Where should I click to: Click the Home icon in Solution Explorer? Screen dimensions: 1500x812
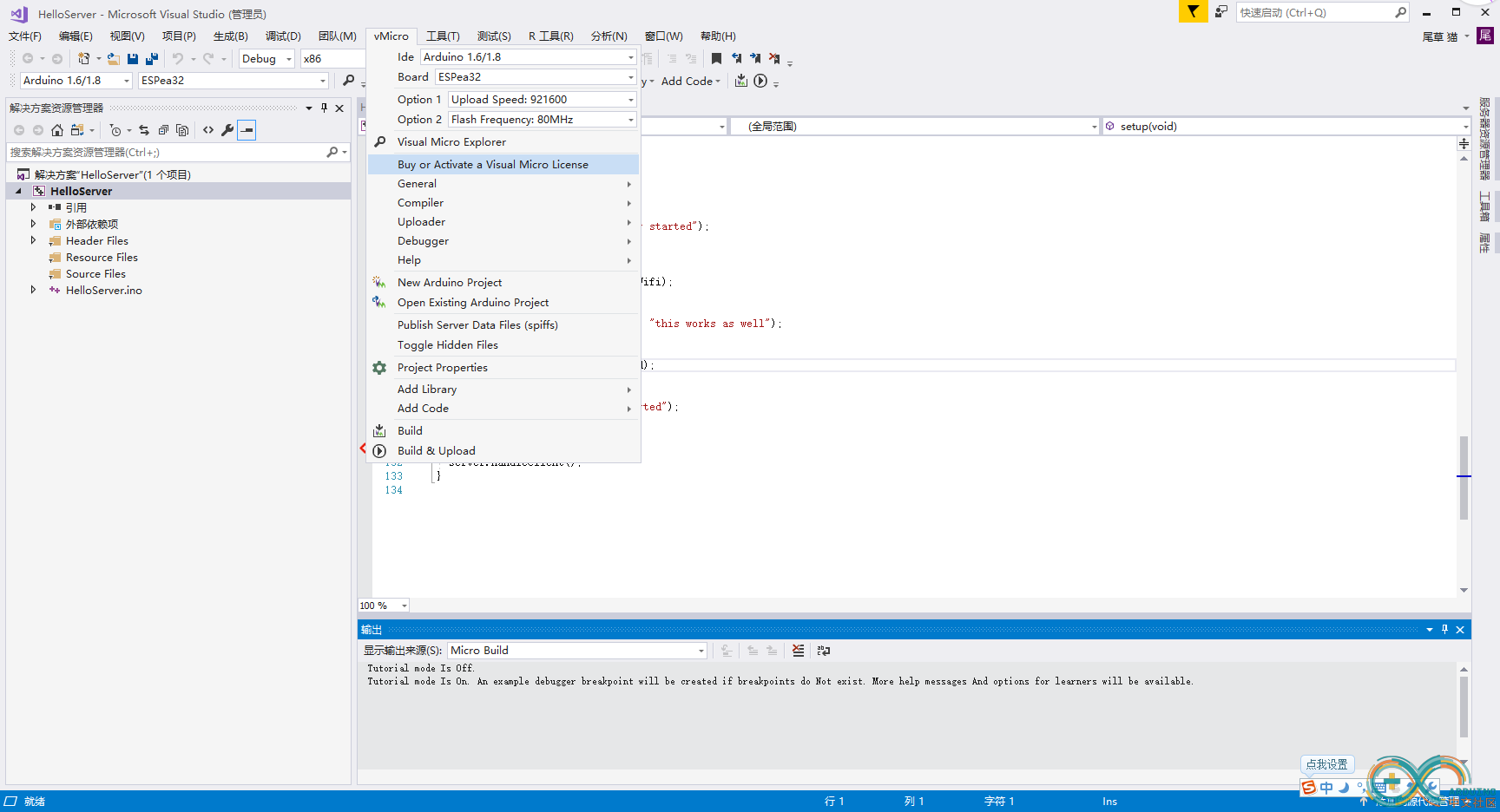57,130
